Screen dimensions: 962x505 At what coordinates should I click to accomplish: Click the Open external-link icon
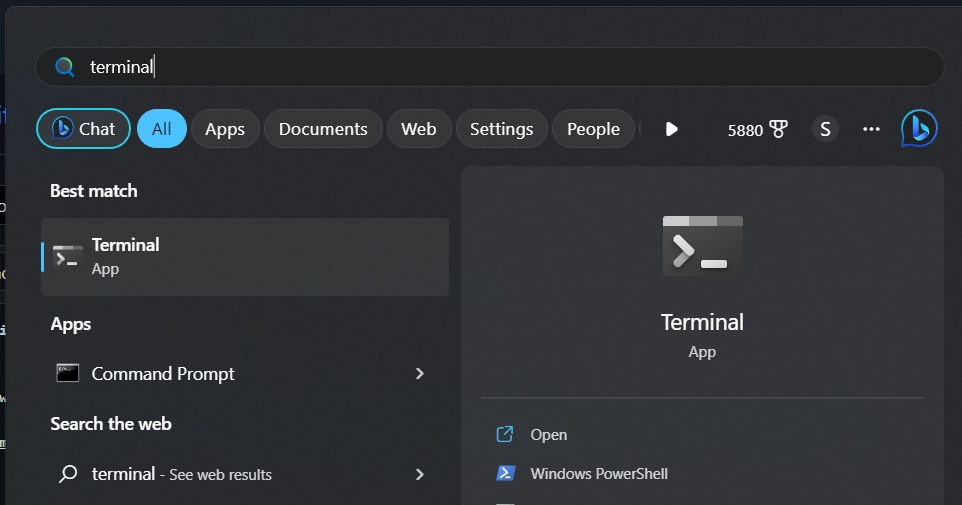tap(504, 434)
